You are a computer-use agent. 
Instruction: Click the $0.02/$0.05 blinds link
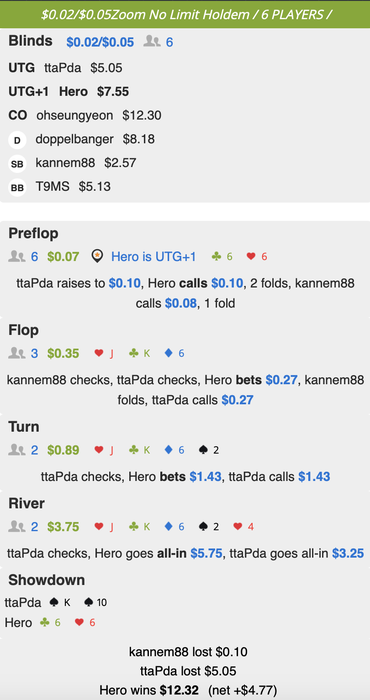(x=100, y=42)
